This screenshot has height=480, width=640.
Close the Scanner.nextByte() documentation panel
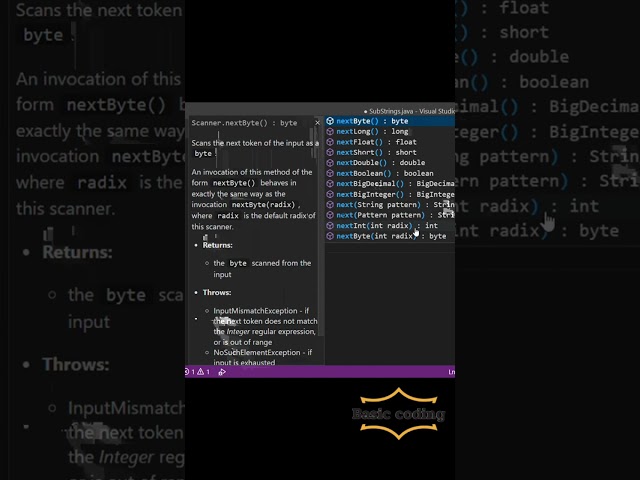click(x=318, y=122)
